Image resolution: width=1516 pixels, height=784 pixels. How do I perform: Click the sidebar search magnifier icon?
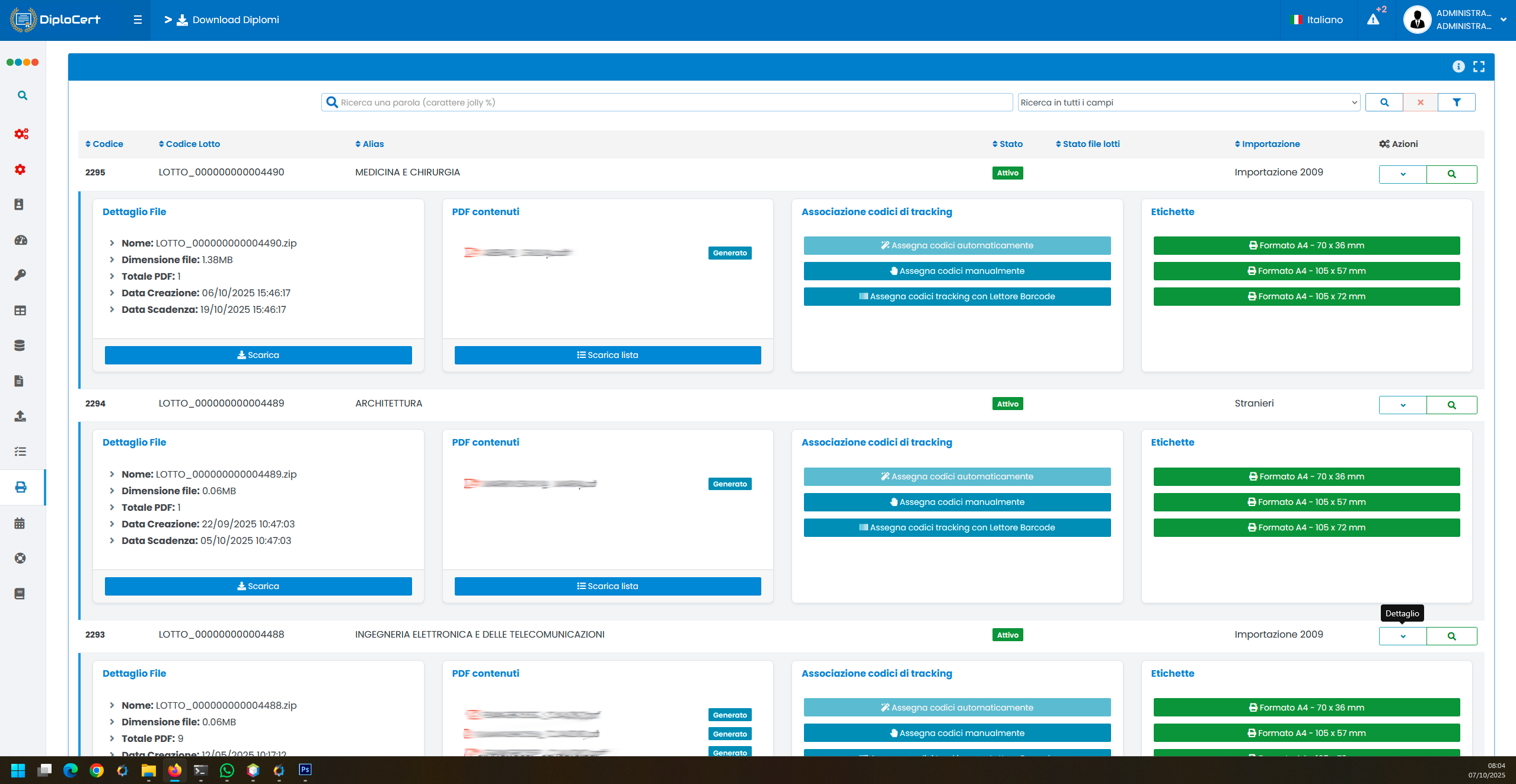(x=22, y=95)
